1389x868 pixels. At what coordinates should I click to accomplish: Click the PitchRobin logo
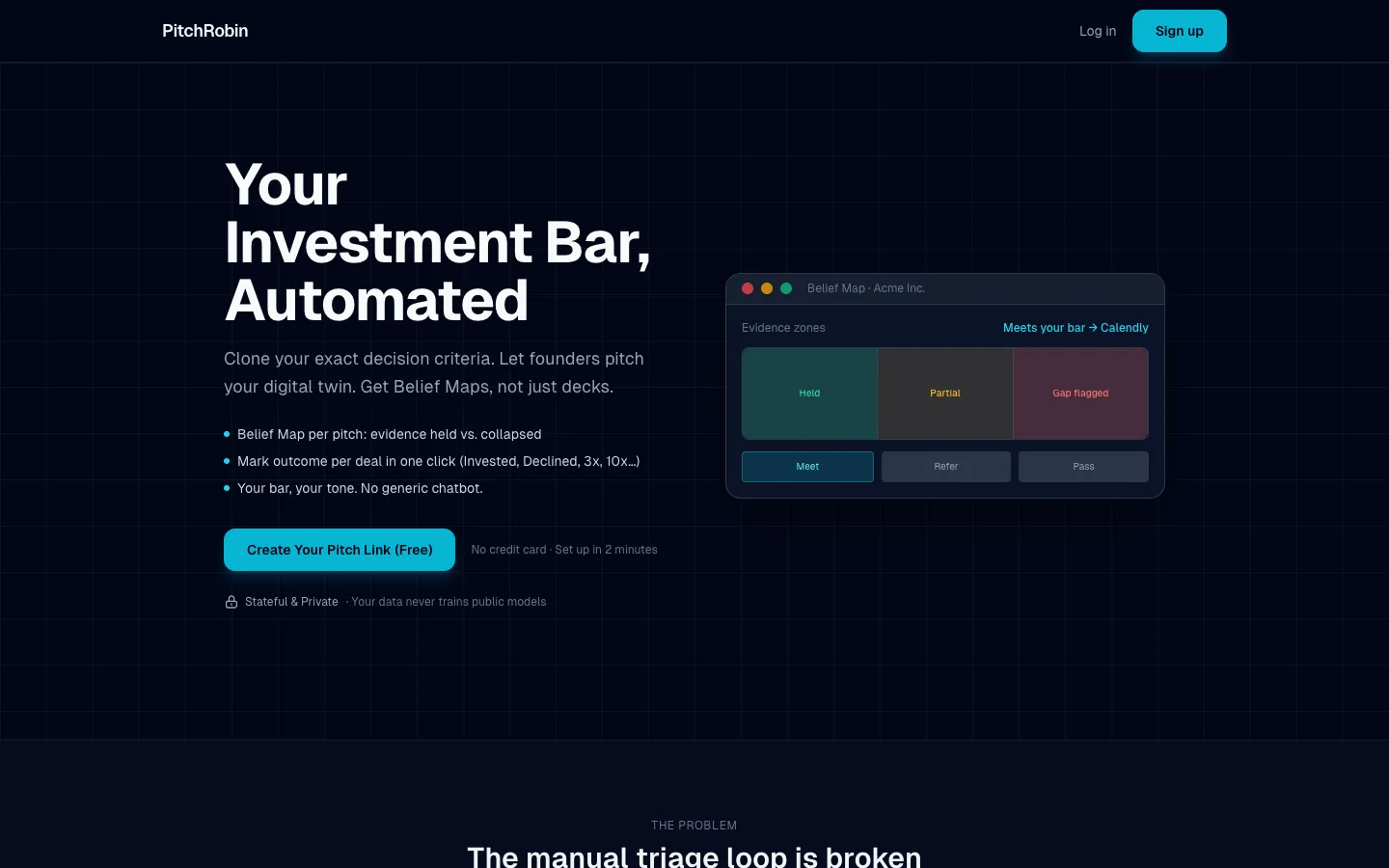[204, 31]
